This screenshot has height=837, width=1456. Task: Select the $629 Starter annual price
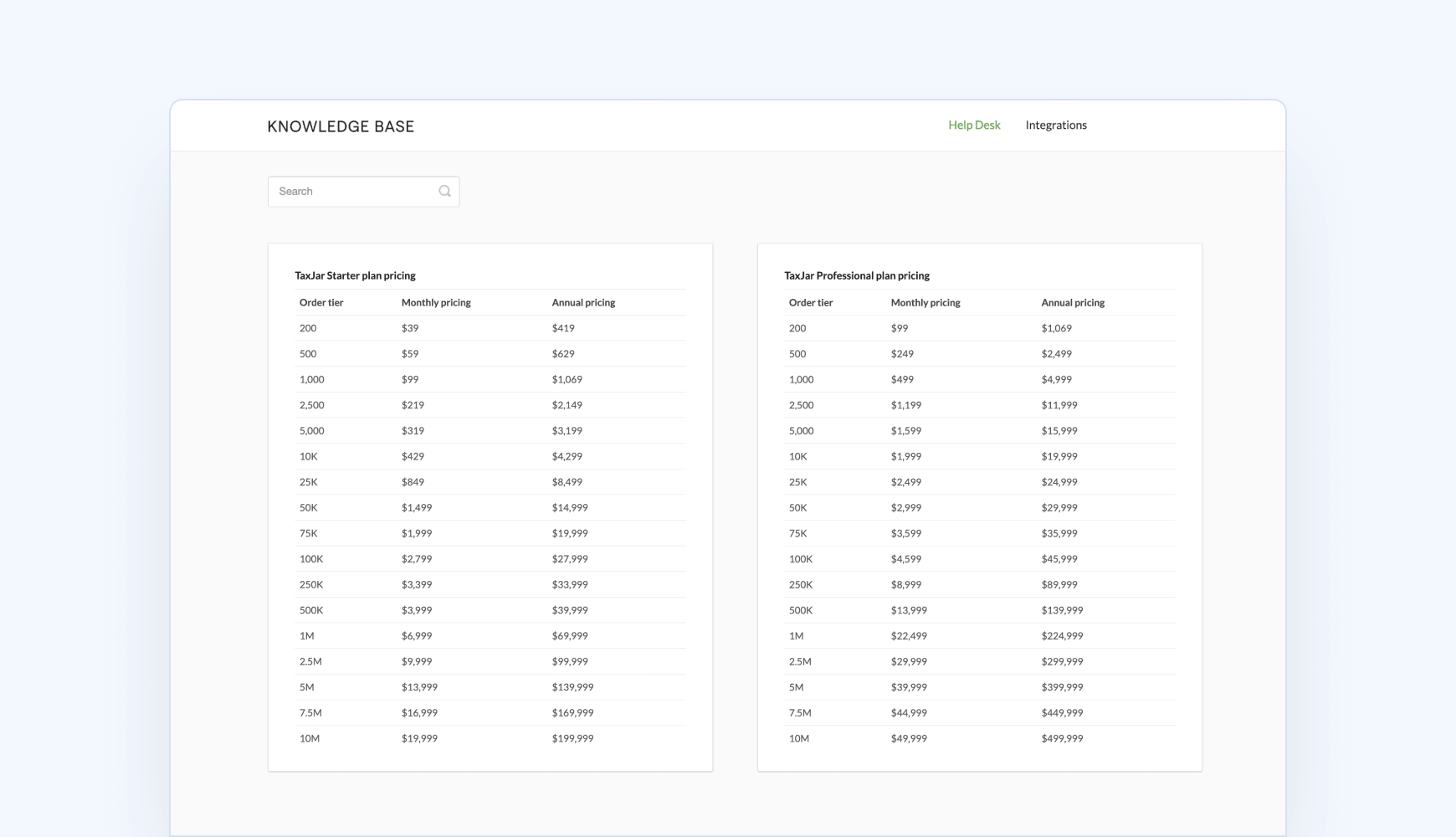coord(563,354)
